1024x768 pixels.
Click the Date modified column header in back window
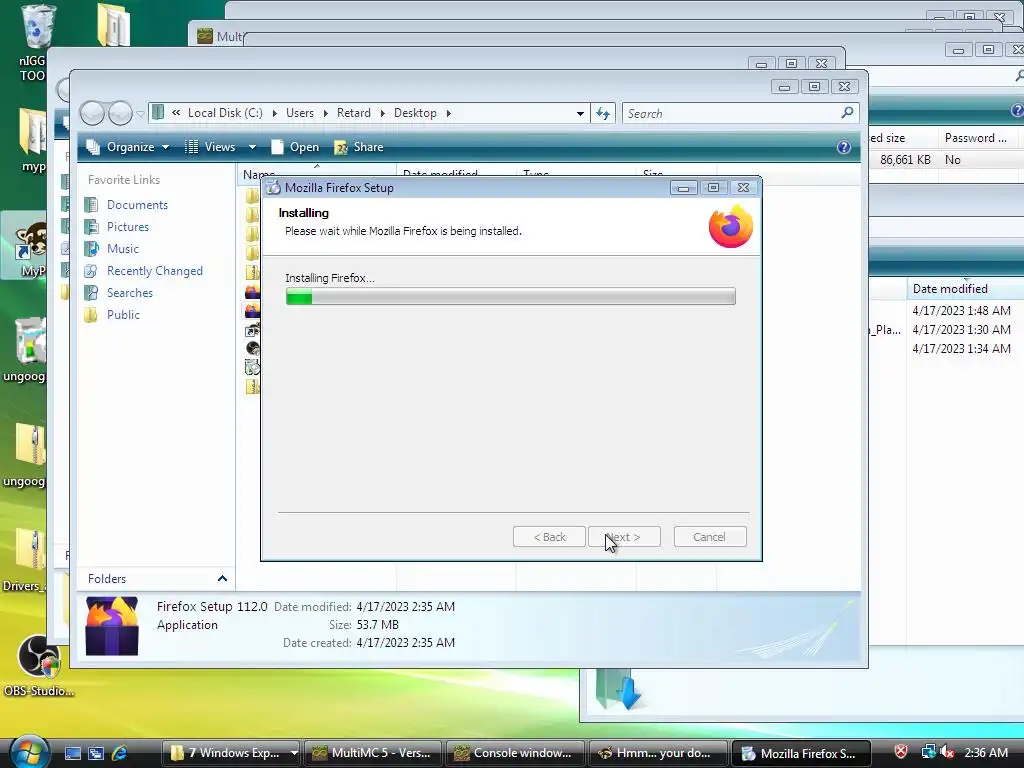coord(965,289)
